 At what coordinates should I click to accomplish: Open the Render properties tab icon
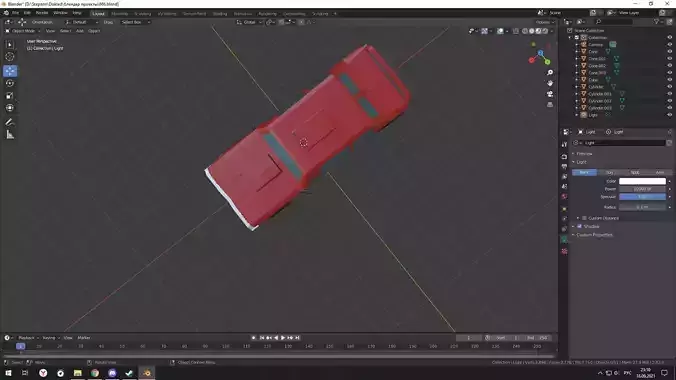tap(564, 157)
